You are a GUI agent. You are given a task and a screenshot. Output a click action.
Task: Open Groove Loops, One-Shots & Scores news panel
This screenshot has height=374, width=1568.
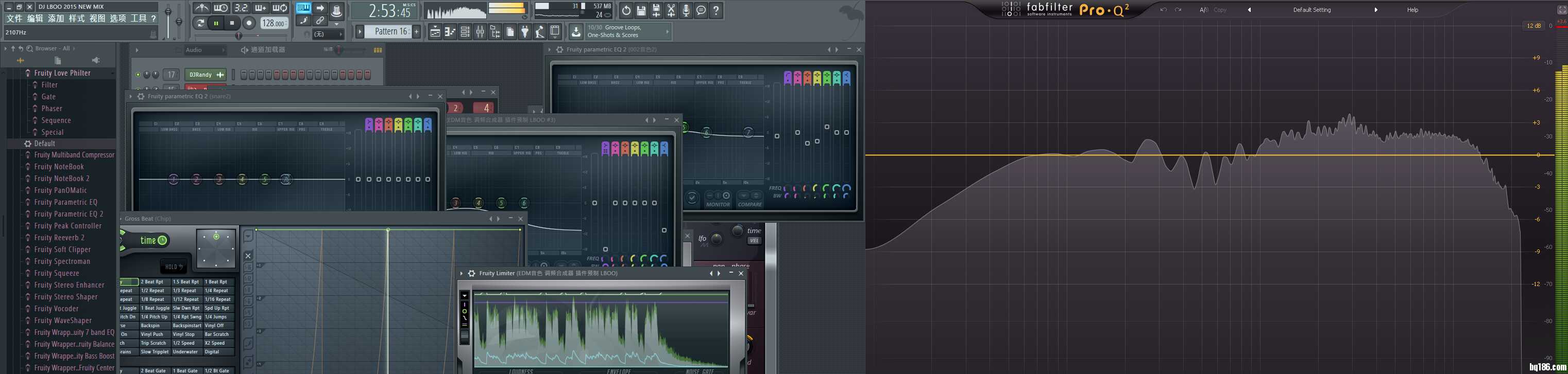point(627,31)
